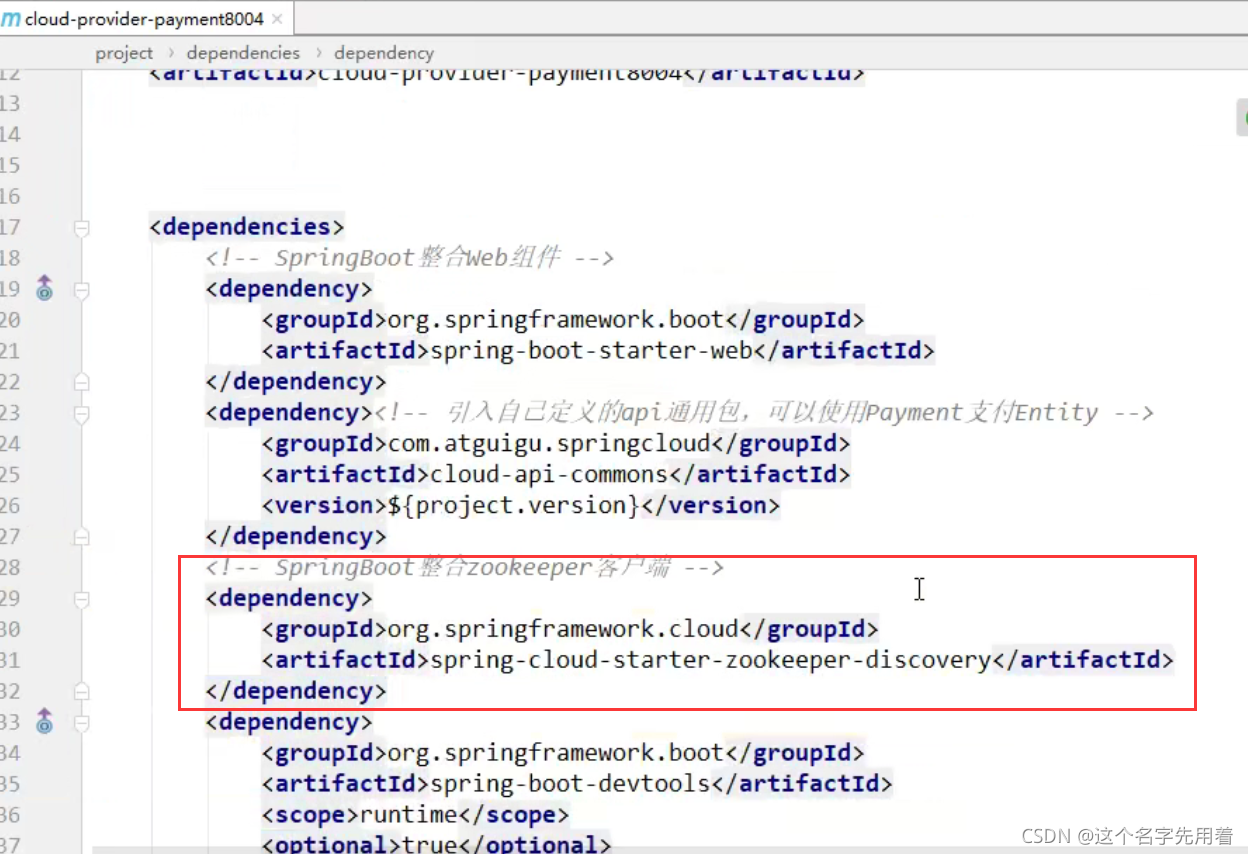
Task: Click 'spring-cloud-starter-zookeeper-discovery' artifactId value
Action: pyautogui.click(x=709, y=660)
